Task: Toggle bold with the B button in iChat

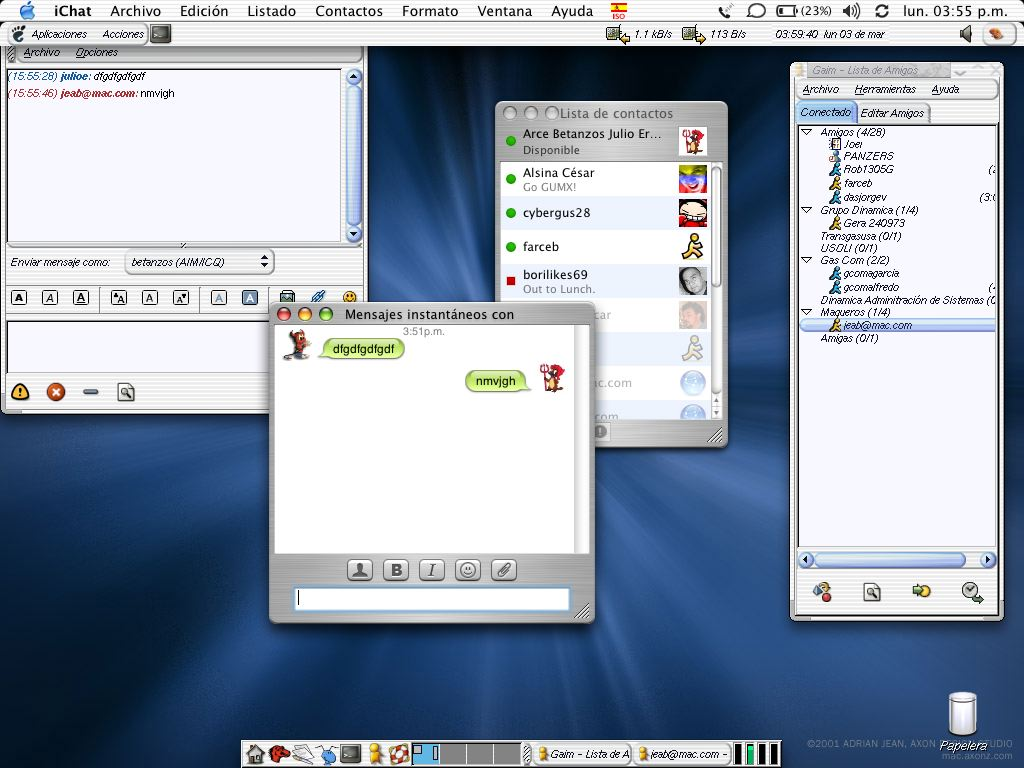Action: (396, 570)
